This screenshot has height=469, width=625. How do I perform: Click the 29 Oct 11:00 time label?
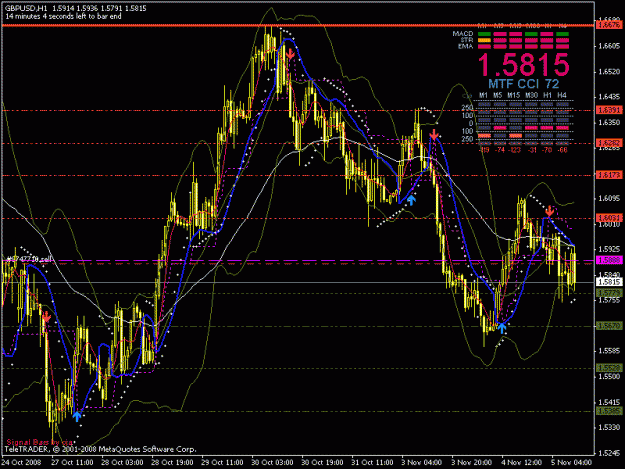click(222, 463)
